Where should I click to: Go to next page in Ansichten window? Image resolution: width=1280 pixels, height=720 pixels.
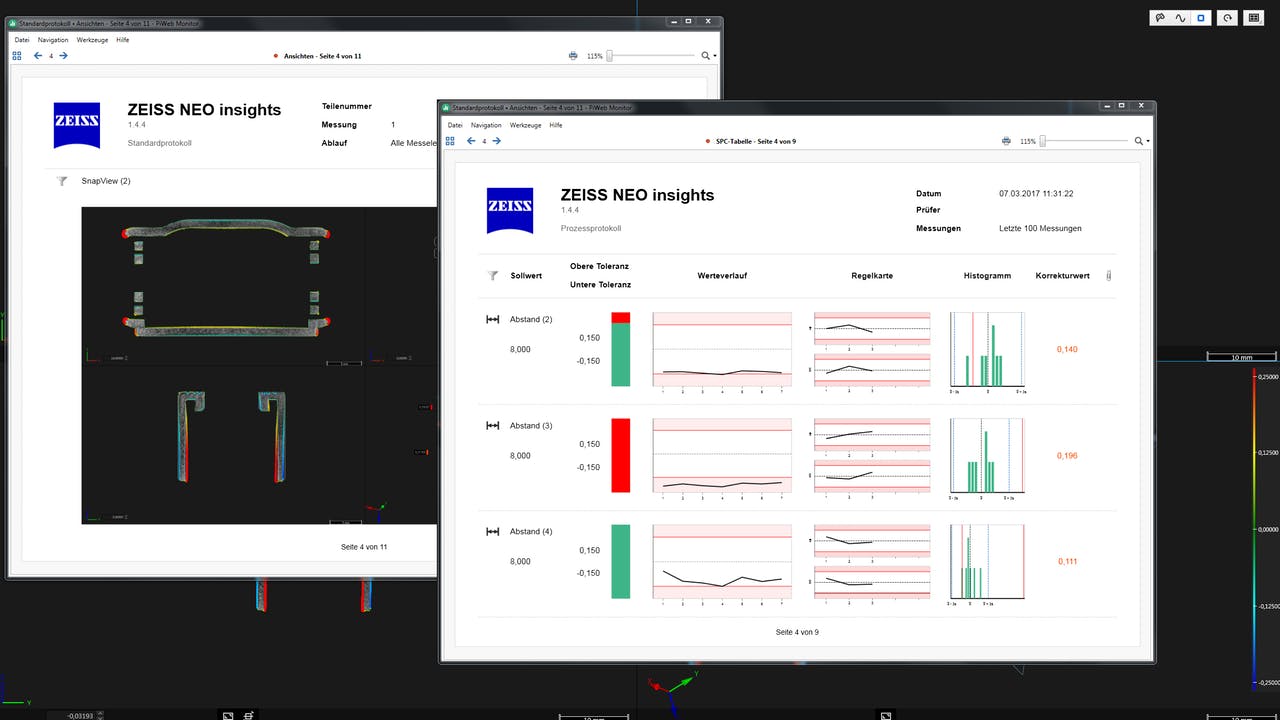(x=64, y=56)
